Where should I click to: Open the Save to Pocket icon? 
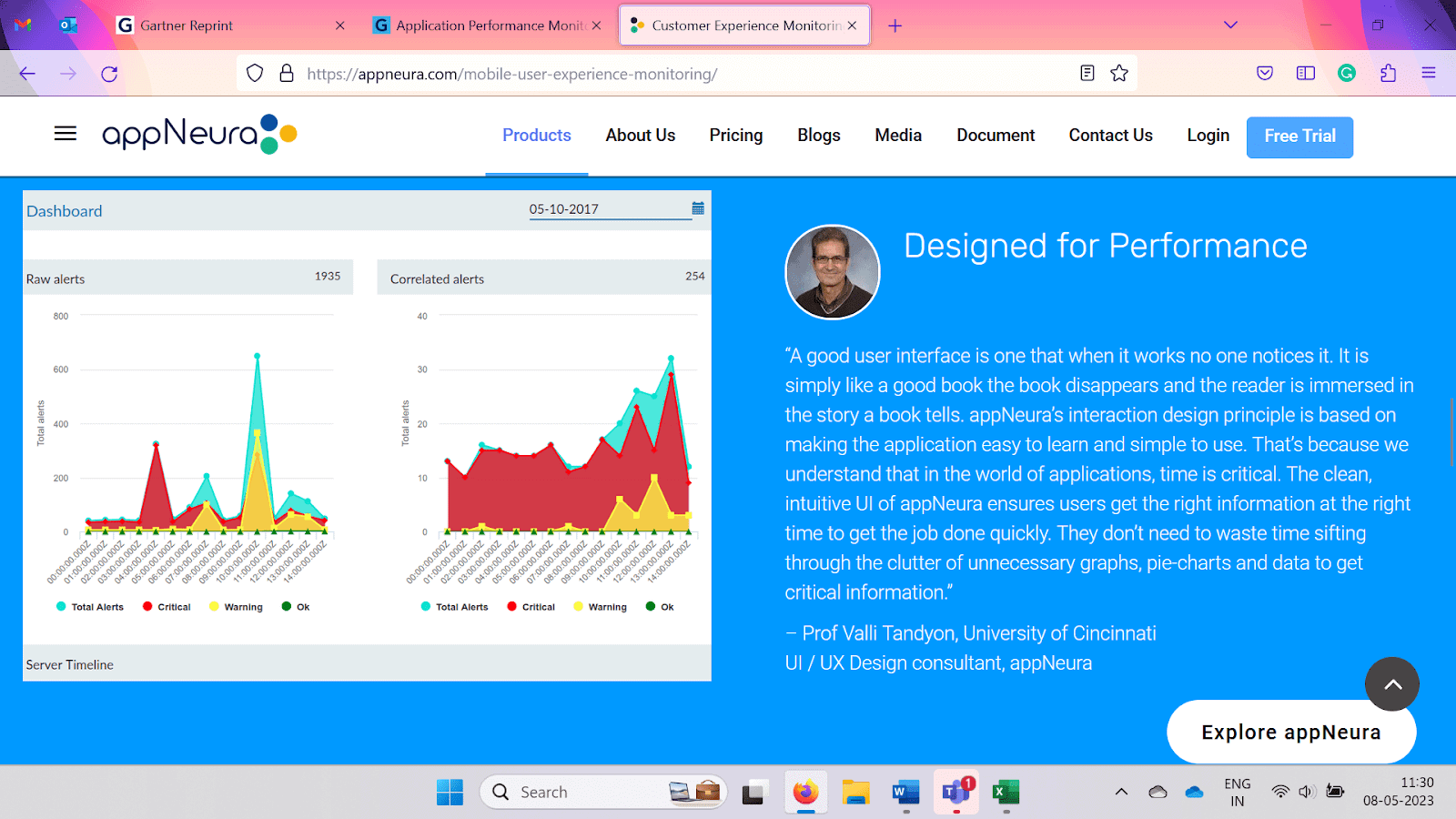1265,74
